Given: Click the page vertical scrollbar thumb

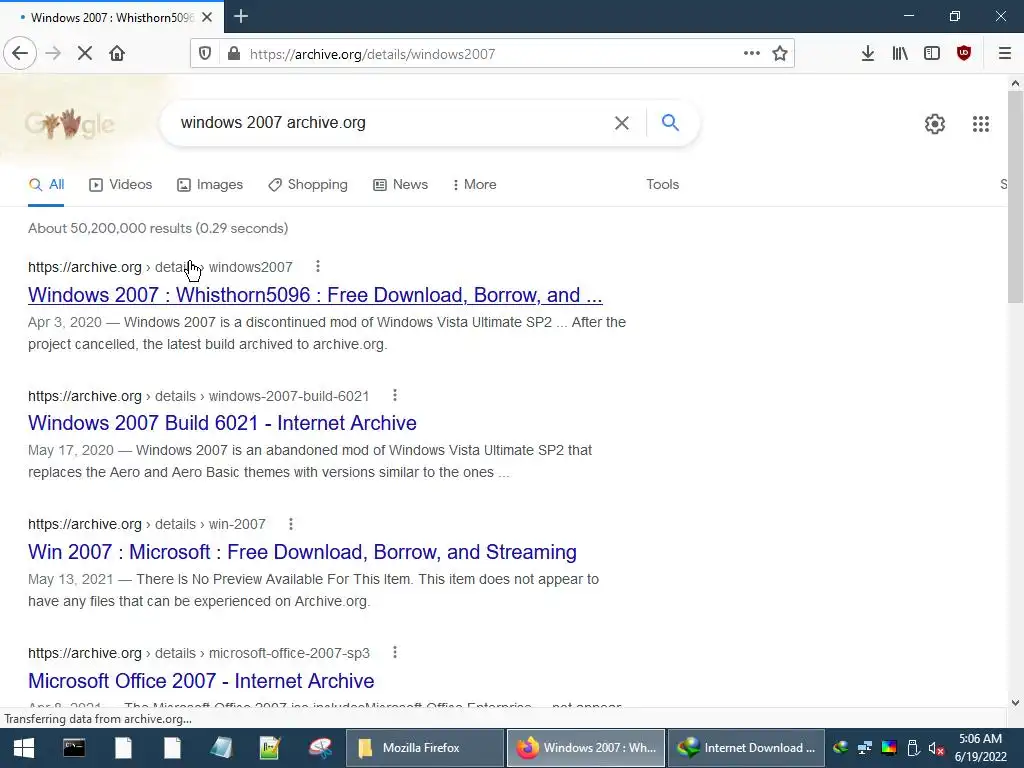Looking at the screenshot, I should coord(1015,196).
